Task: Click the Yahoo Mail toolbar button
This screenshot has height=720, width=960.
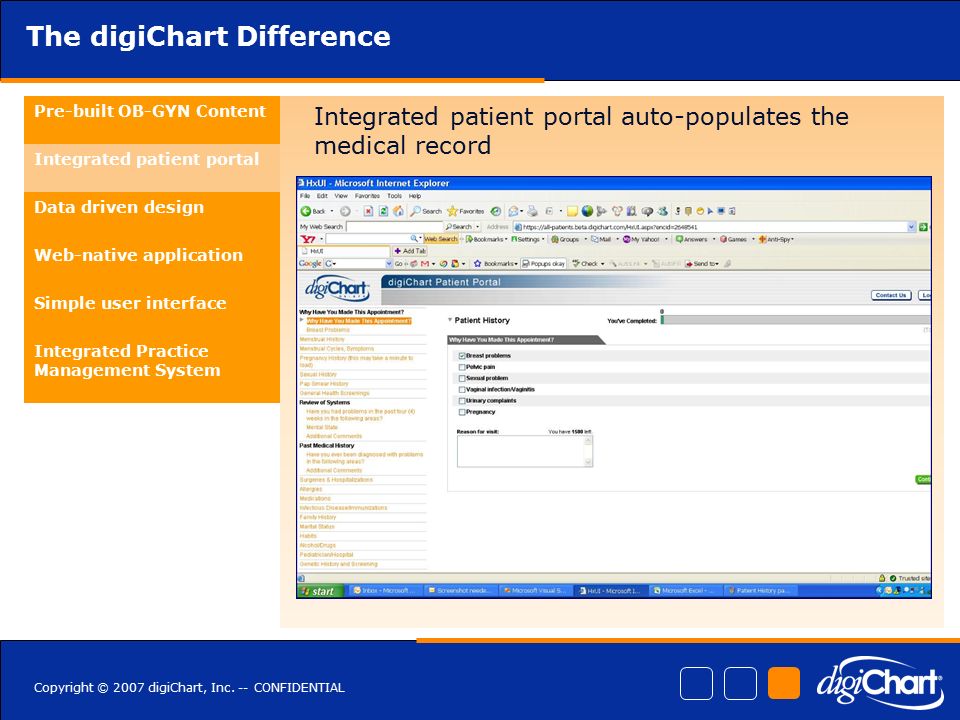Action: 601,239
